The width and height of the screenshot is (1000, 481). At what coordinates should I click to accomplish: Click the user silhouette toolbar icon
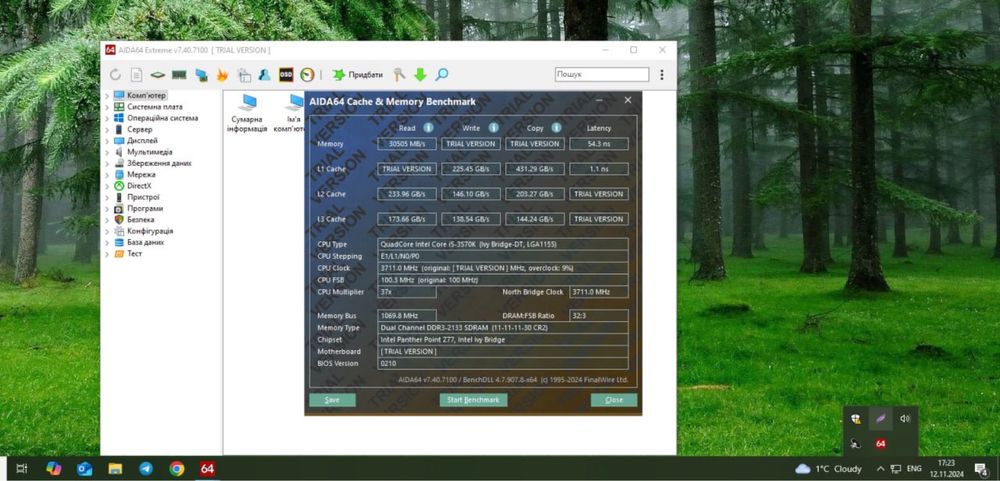click(265, 75)
